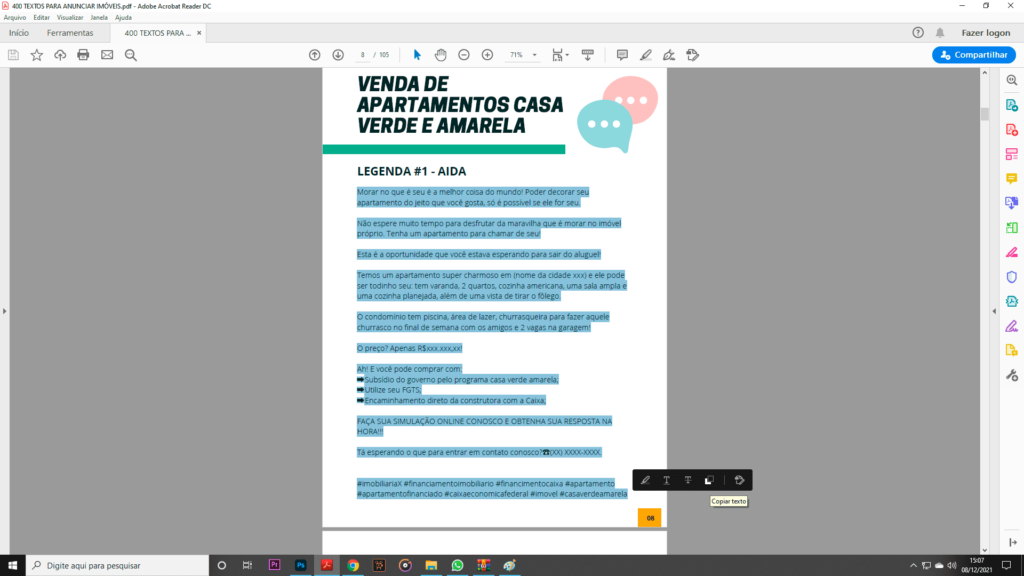Choose the arrow selection tool

tap(417, 55)
